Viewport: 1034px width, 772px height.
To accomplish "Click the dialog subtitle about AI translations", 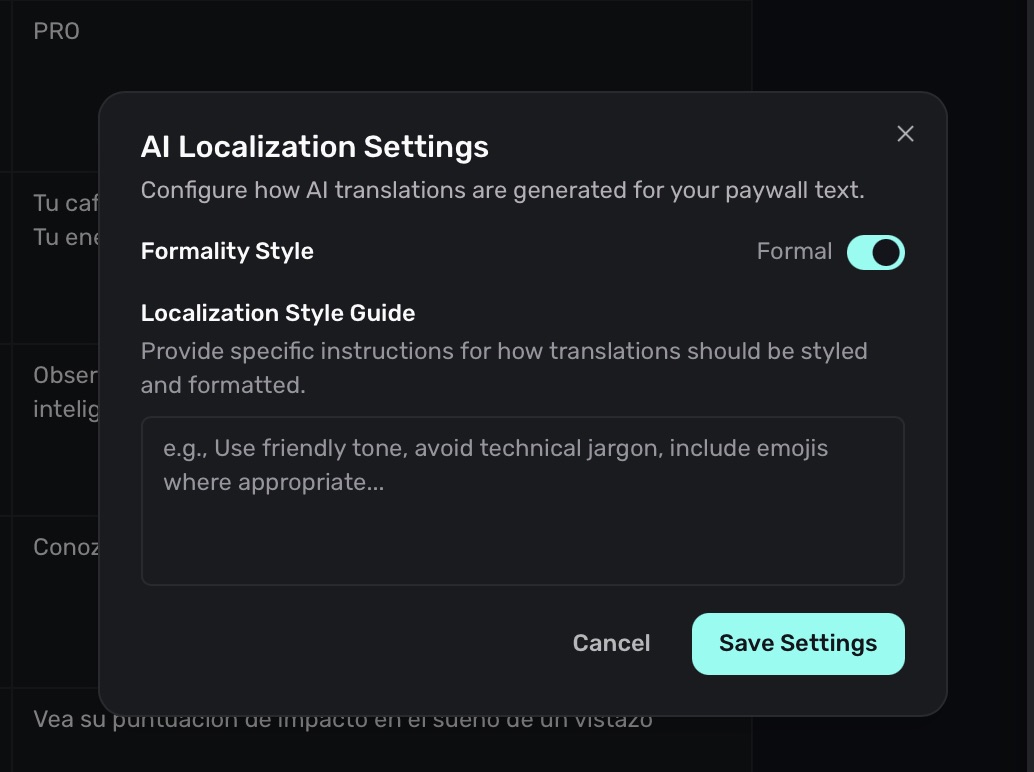I will [504, 189].
